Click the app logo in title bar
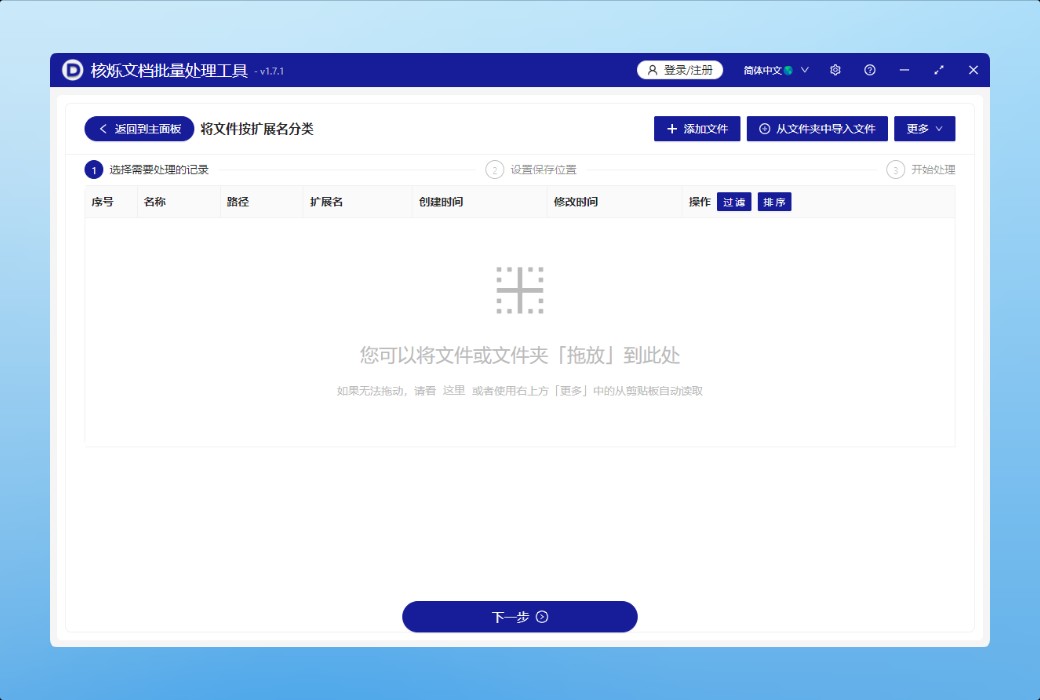This screenshot has width=1040, height=700. click(x=73, y=70)
